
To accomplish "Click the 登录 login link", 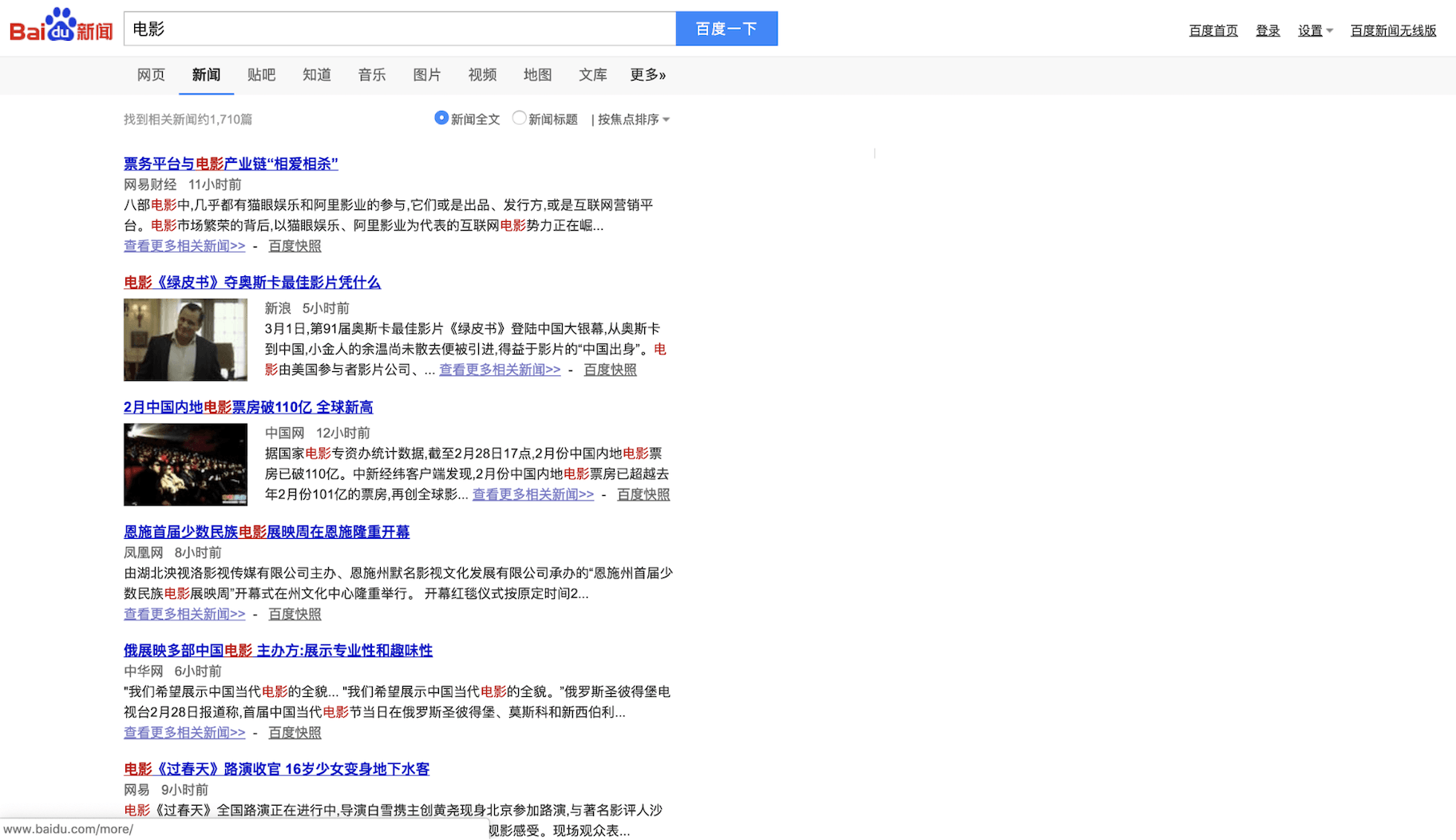I will click(1268, 30).
